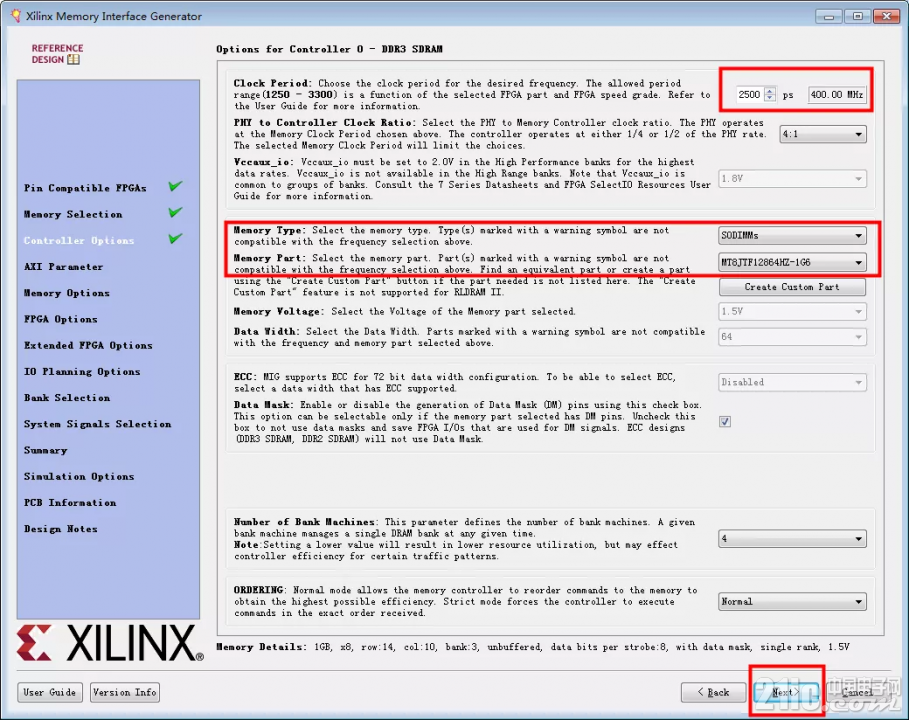This screenshot has width=909, height=720.
Task: Click the 'Memory Type:' label
Action: (x=270, y=230)
